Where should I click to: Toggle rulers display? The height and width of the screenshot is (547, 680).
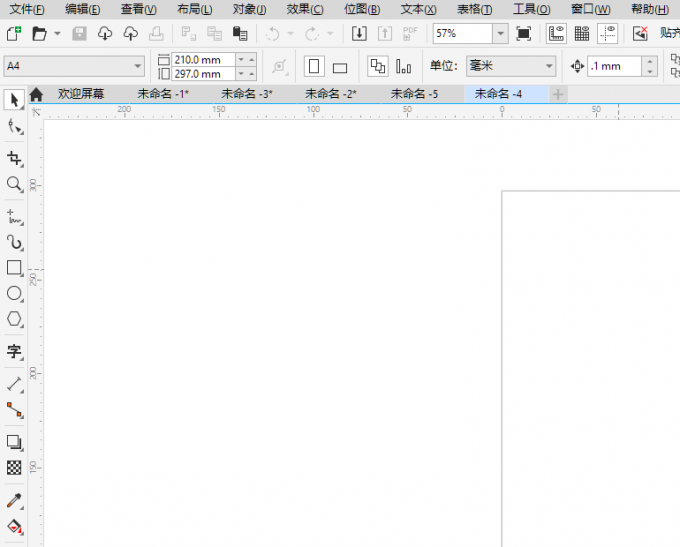click(556, 33)
